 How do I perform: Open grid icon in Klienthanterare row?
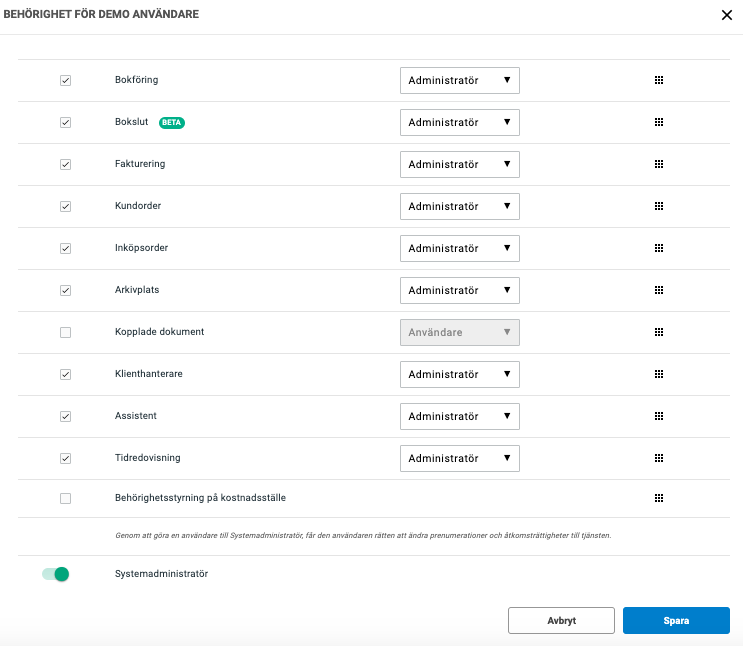click(659, 374)
